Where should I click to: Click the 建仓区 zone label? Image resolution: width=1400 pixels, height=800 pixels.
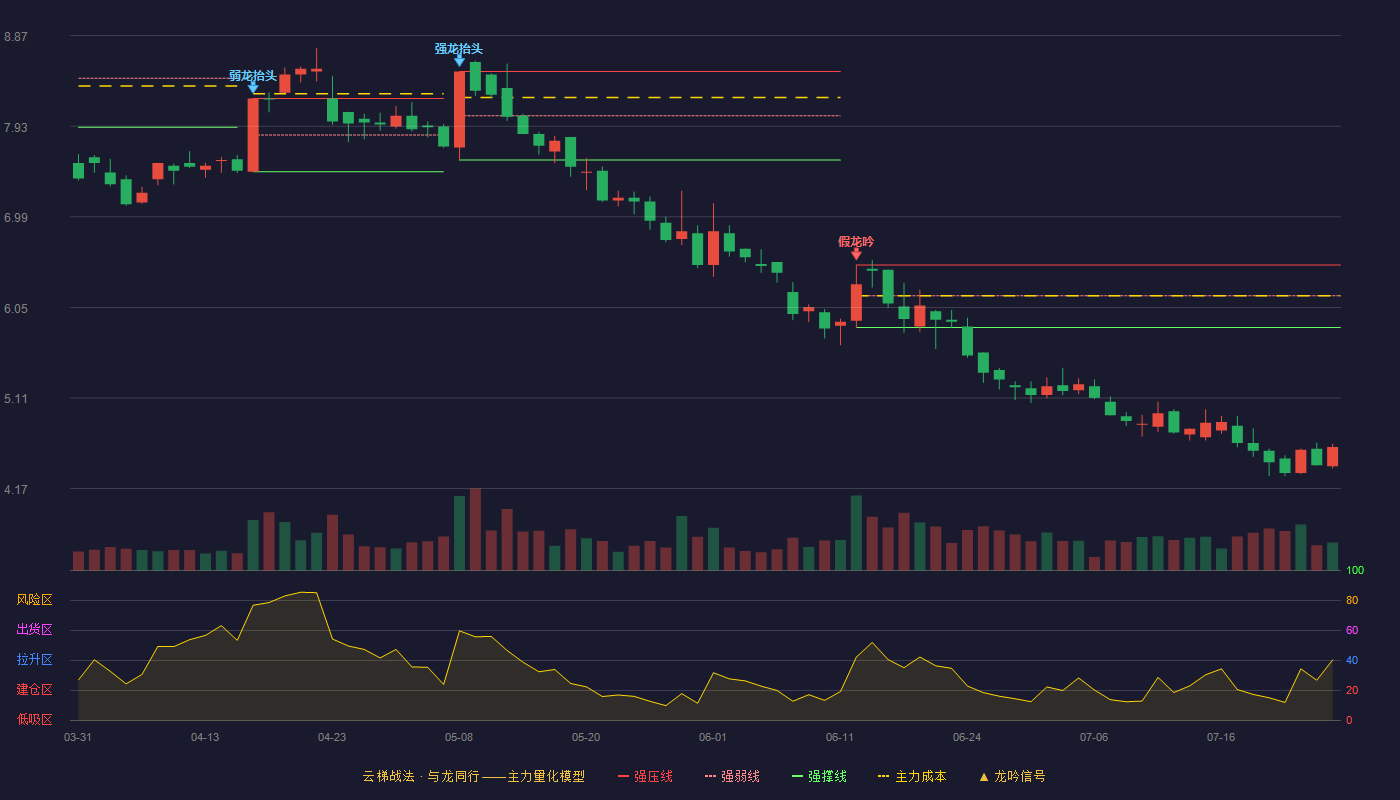[x=34, y=690]
